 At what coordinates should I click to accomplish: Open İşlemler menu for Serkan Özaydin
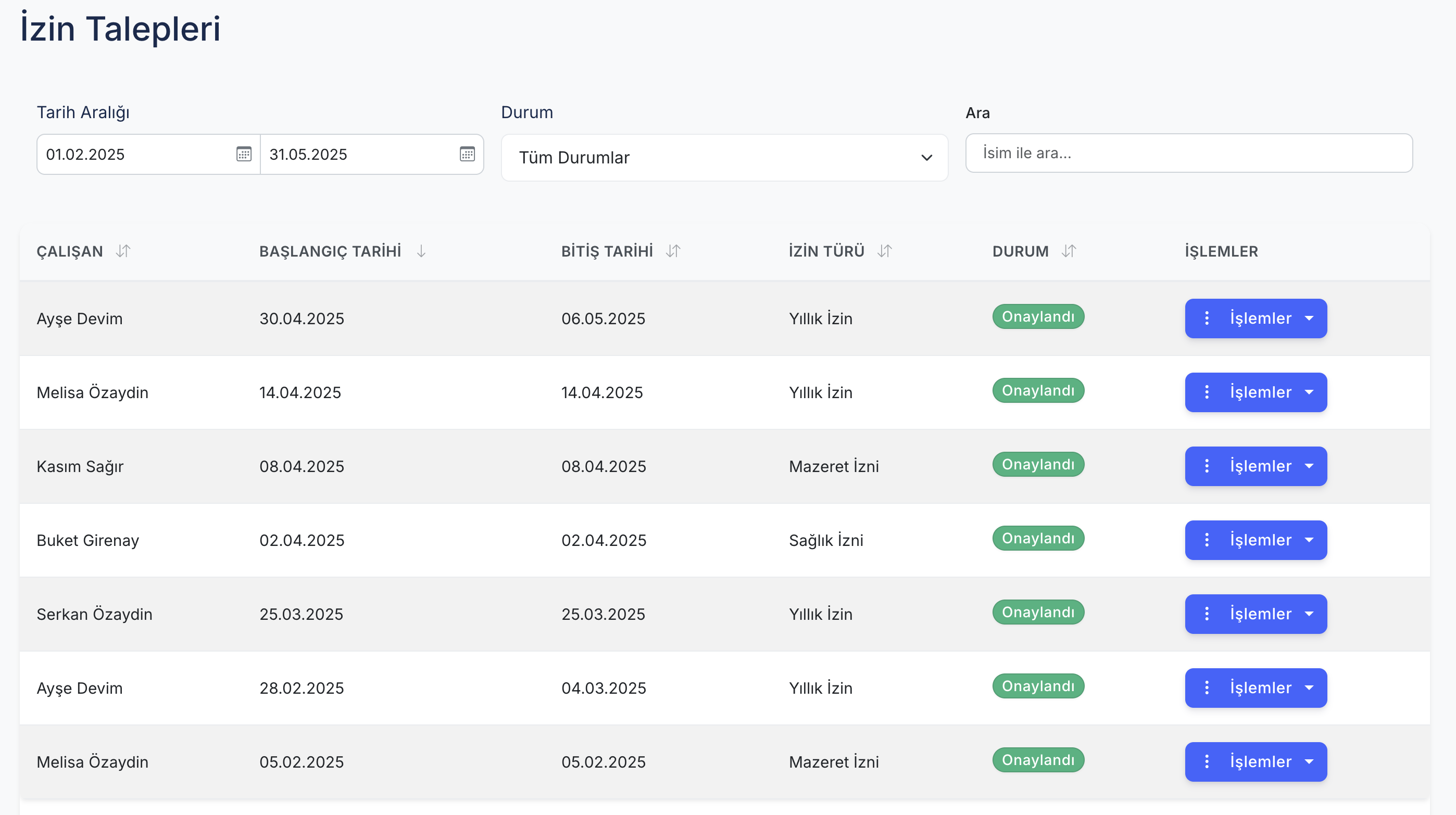coord(1256,615)
